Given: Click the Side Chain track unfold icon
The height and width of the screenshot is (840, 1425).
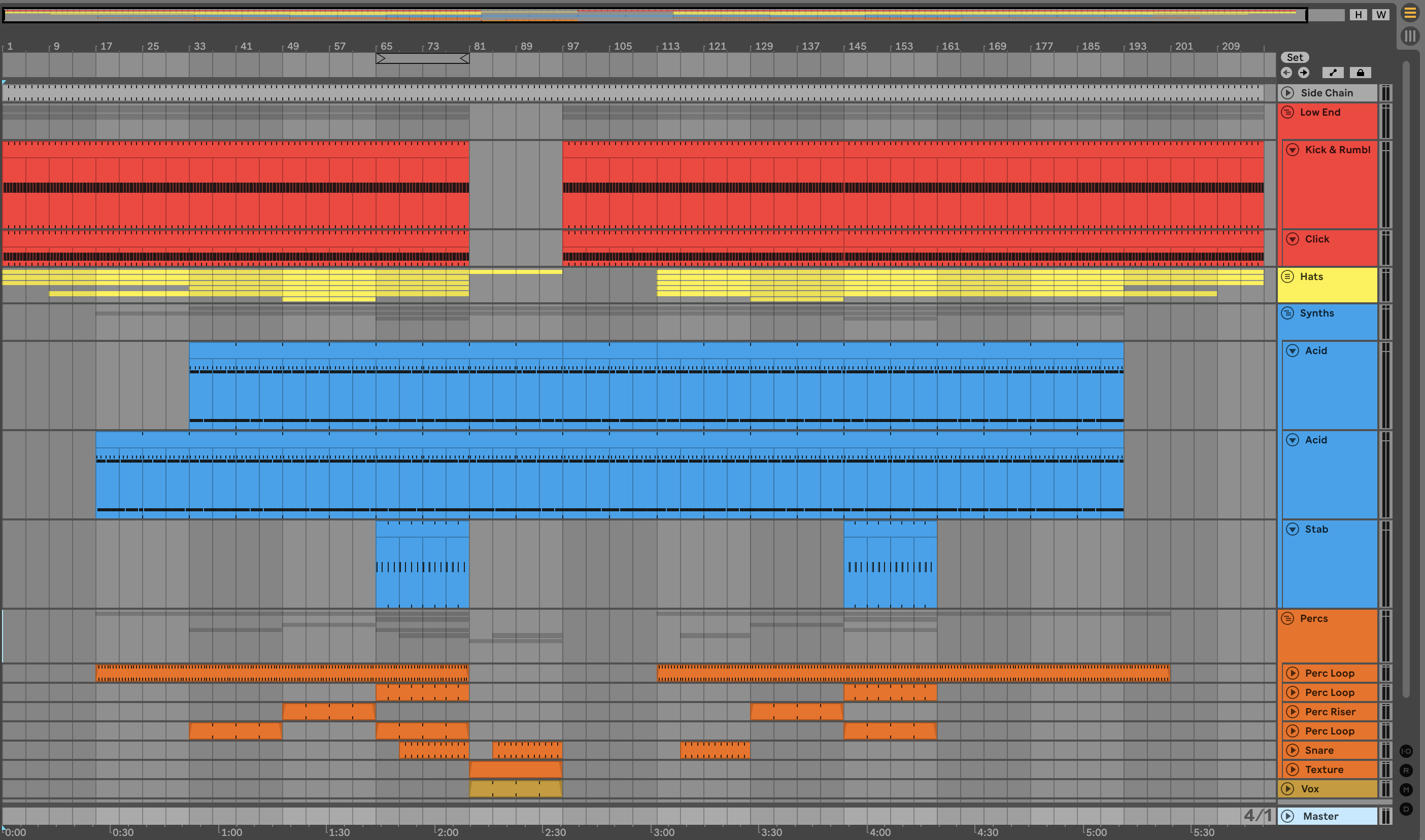Looking at the screenshot, I should click(1287, 93).
